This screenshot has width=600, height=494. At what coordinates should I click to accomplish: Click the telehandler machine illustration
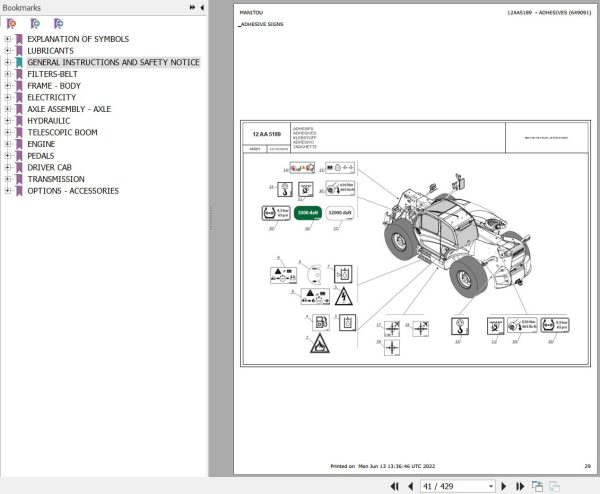(457, 237)
